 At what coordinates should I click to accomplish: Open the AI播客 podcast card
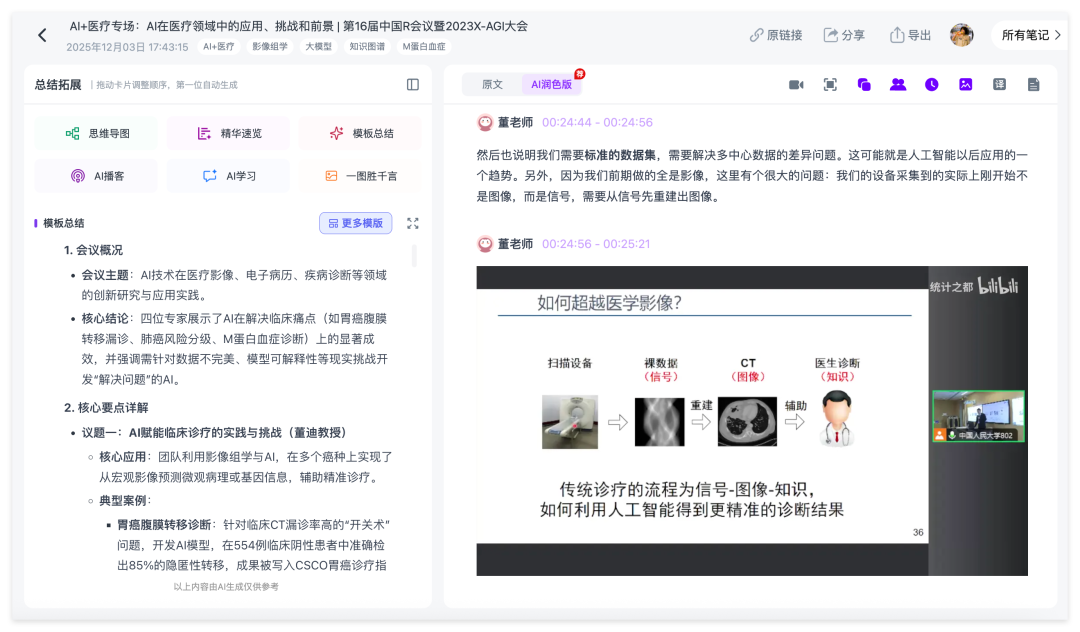[96, 176]
